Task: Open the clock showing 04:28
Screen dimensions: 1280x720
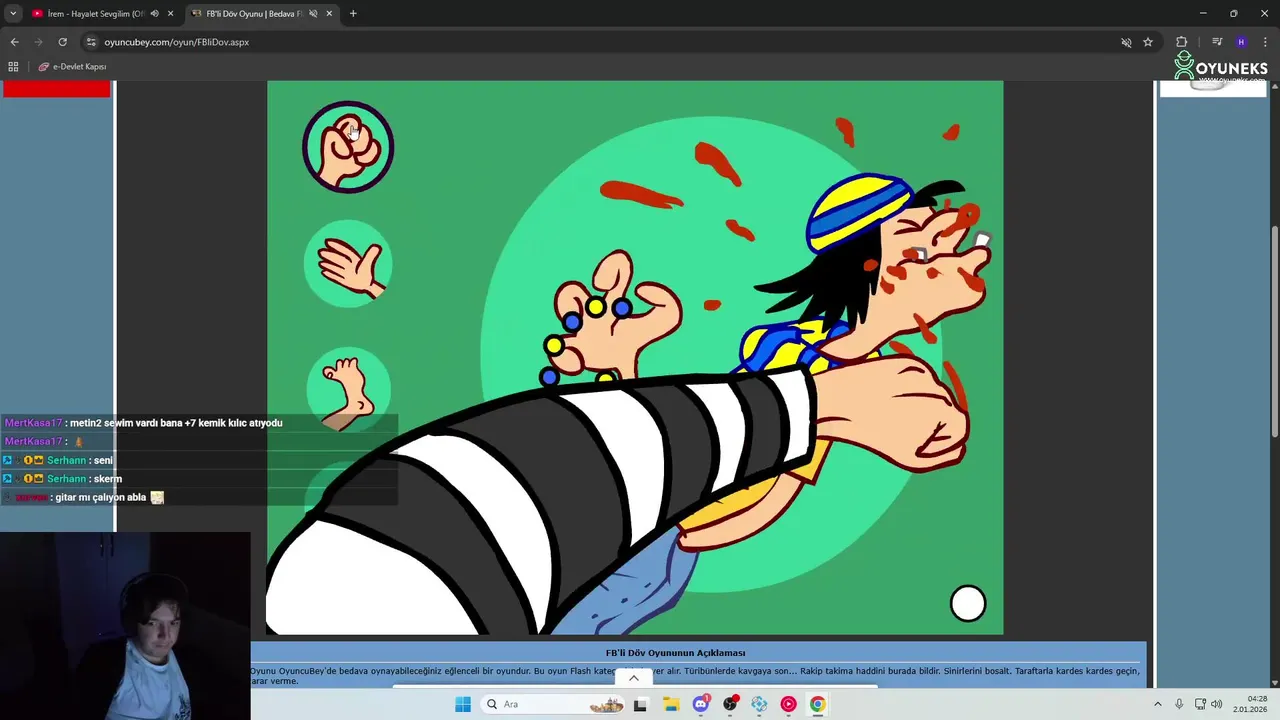Action: pos(1249,704)
